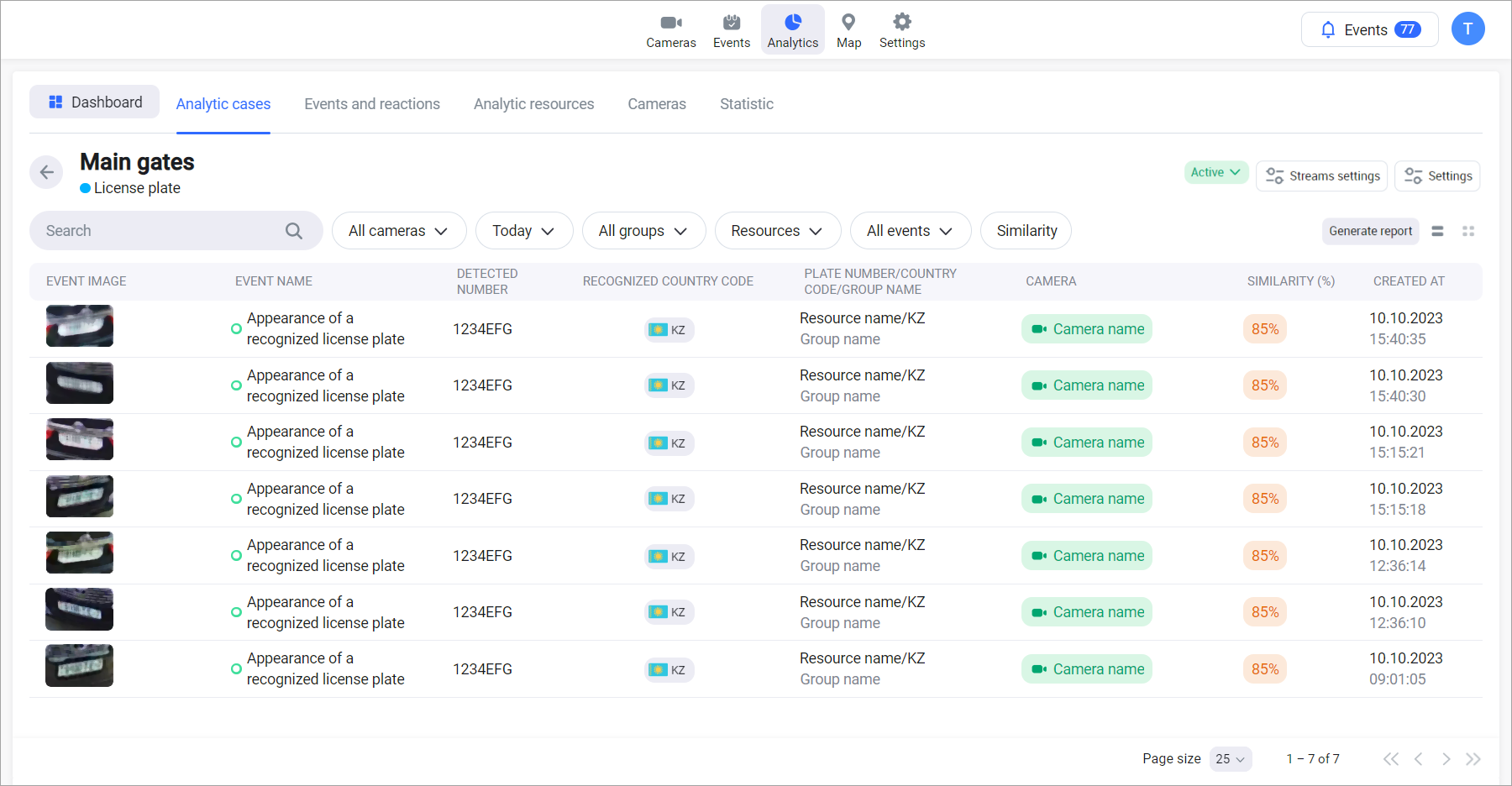Click the Generate report button

click(1370, 231)
